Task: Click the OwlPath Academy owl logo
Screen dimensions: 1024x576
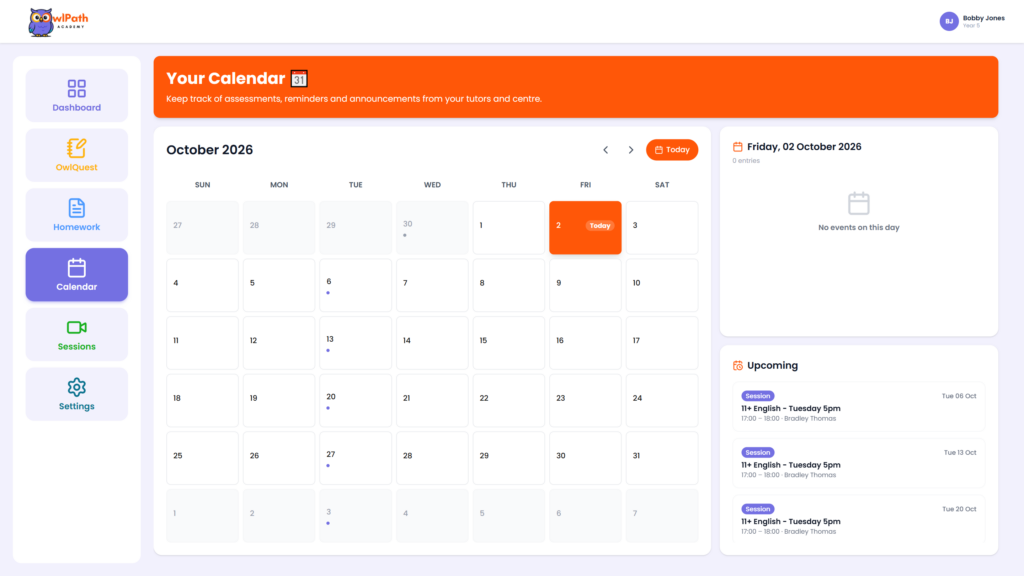Action: point(58,22)
